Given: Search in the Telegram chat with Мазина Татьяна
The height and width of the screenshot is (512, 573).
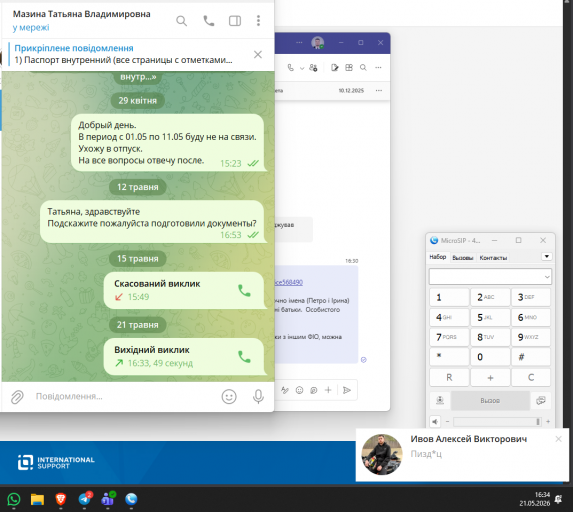Looking at the screenshot, I should (181, 21).
